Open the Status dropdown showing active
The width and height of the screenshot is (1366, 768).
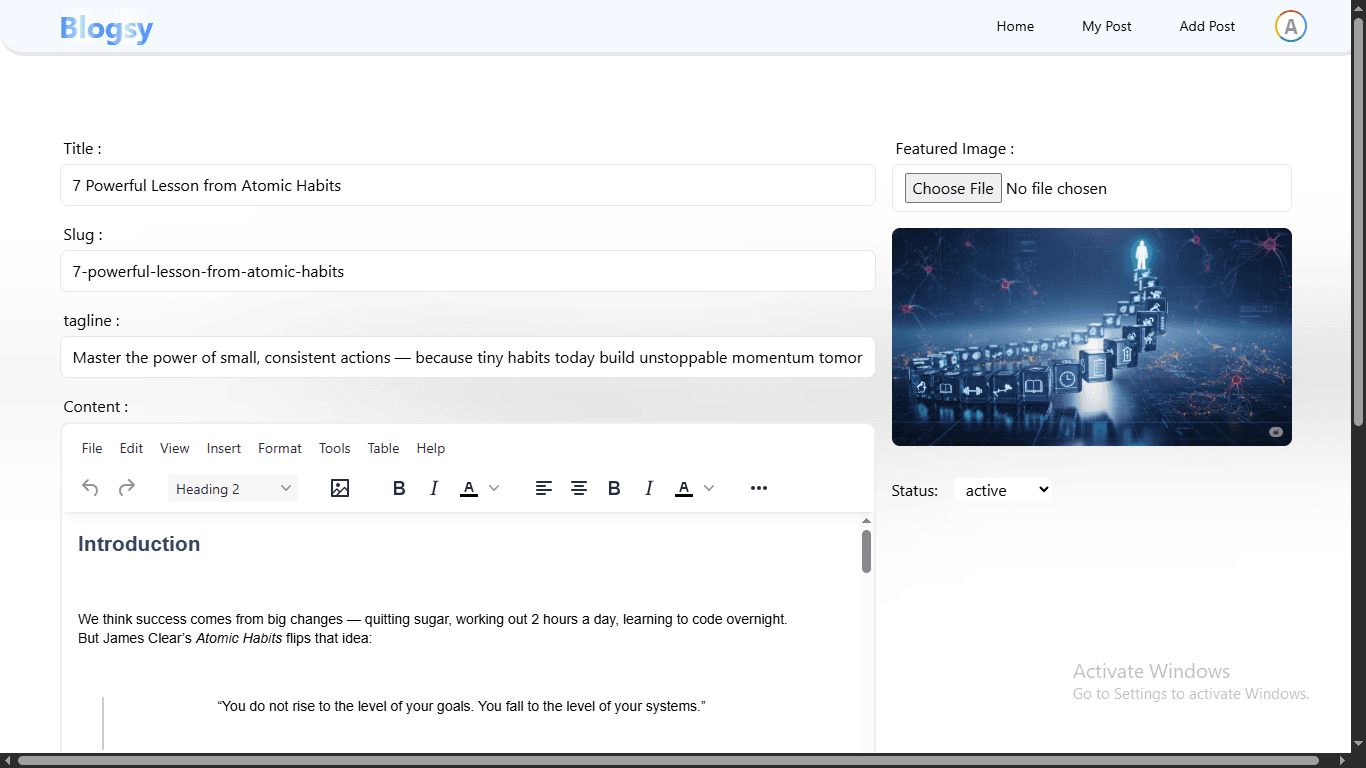pyautogui.click(x=1002, y=489)
